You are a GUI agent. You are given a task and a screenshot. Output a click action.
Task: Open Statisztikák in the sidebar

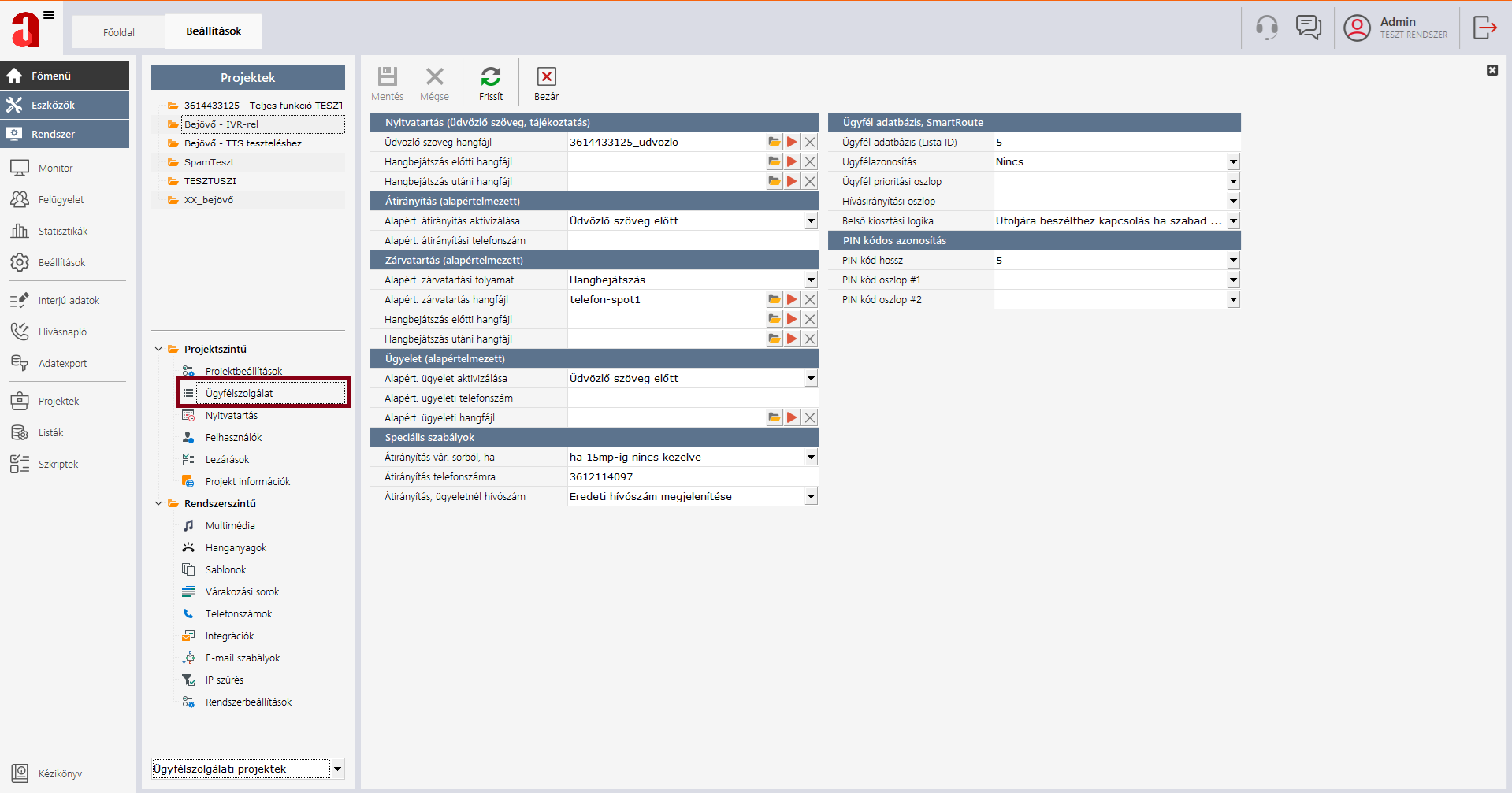pyautogui.click(x=63, y=231)
